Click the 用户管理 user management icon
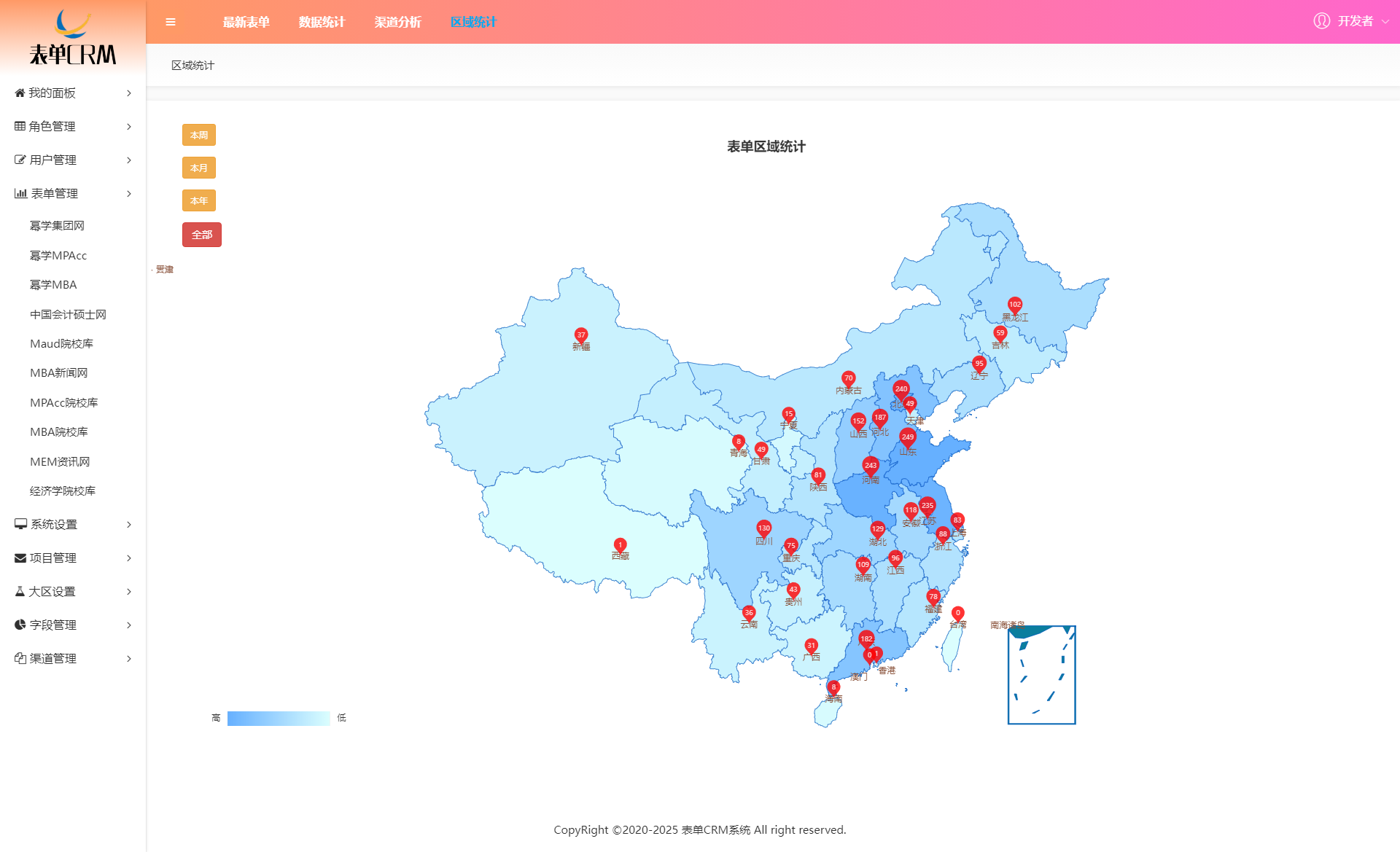Image resolution: width=1400 pixels, height=852 pixels. [20, 159]
